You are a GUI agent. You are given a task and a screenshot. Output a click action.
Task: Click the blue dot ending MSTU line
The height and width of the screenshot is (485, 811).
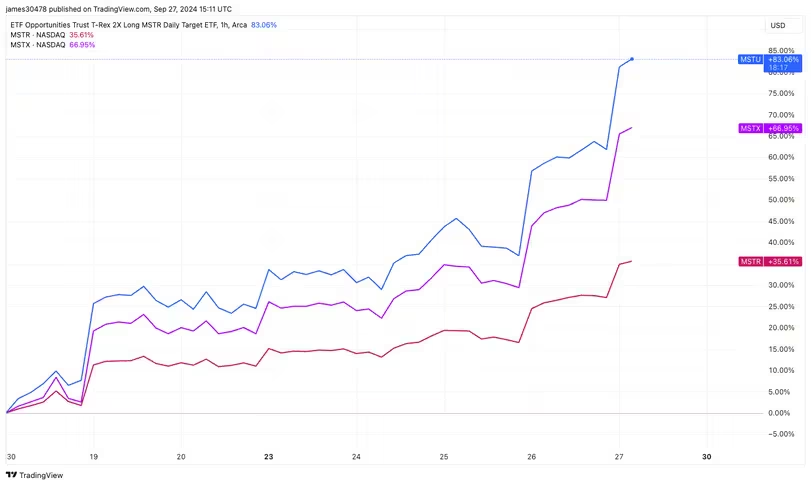pos(631,59)
